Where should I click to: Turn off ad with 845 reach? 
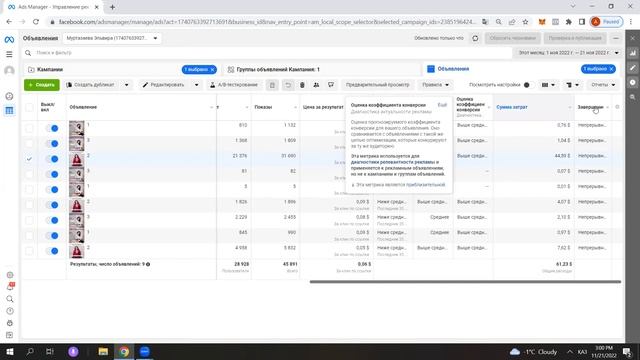pos(52,236)
